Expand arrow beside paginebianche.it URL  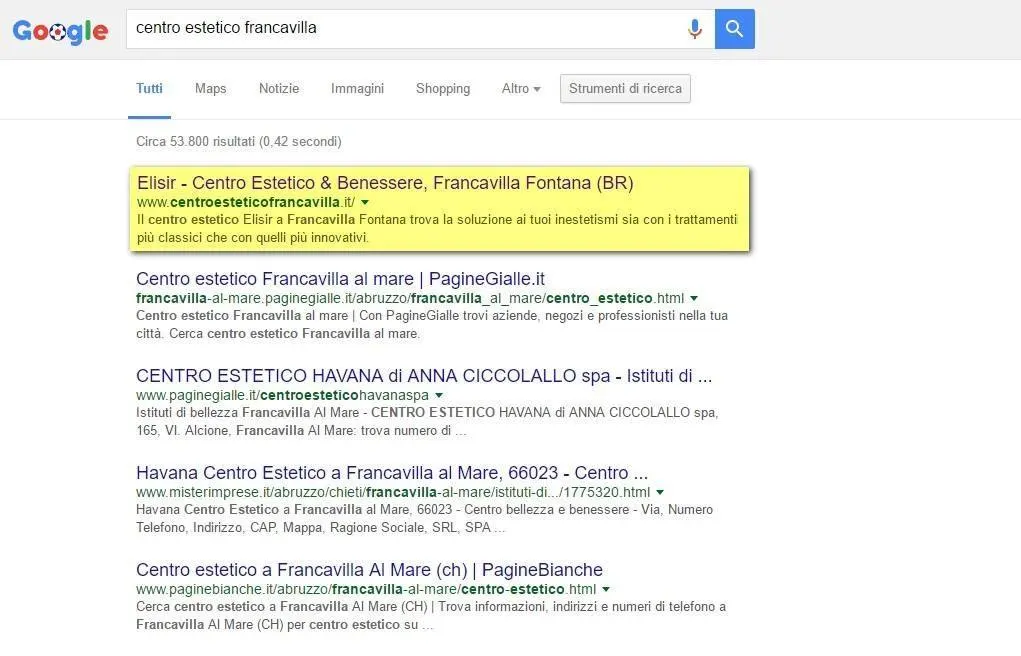click(606, 590)
